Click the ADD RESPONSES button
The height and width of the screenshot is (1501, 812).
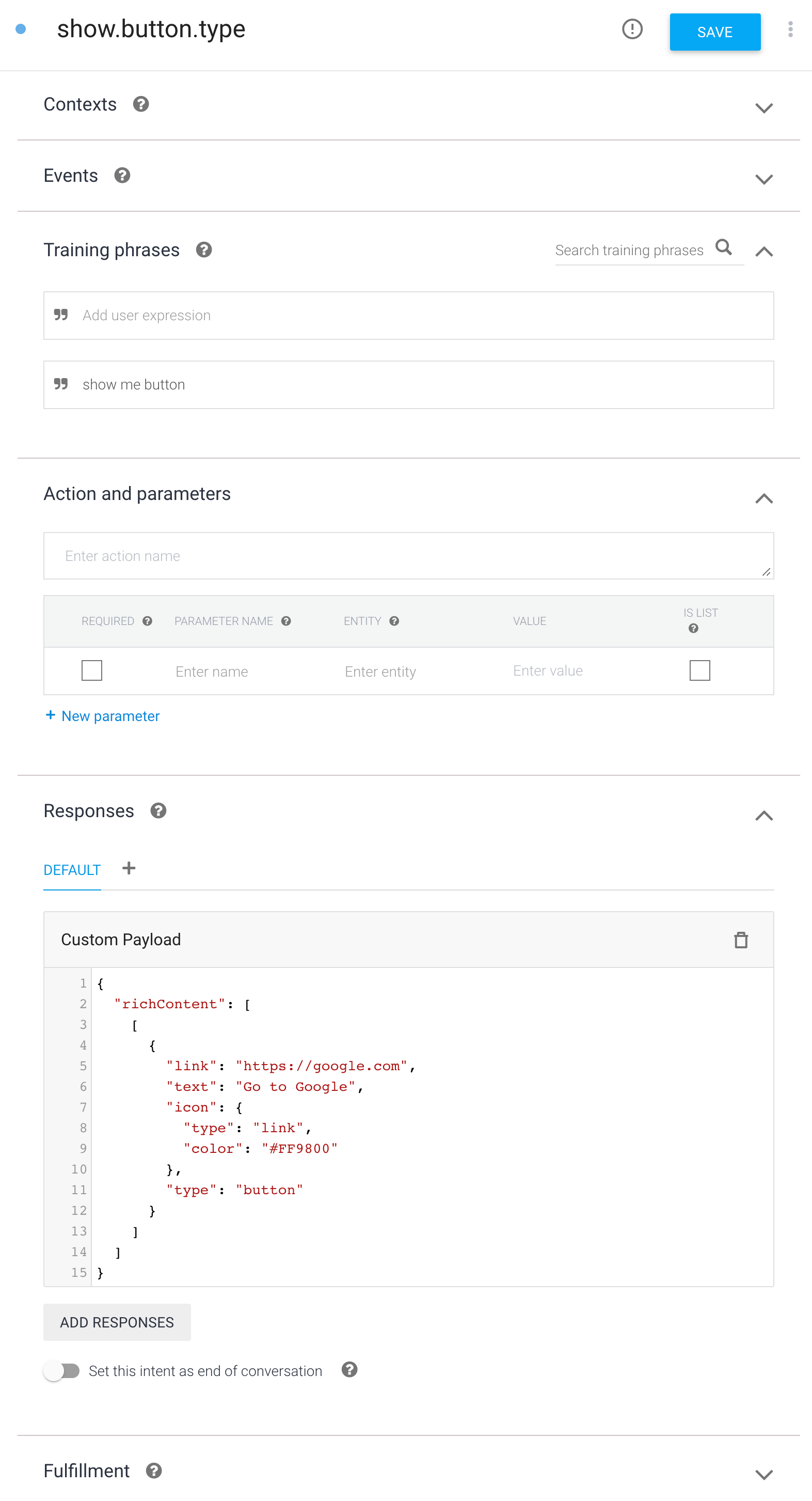[x=117, y=1323]
